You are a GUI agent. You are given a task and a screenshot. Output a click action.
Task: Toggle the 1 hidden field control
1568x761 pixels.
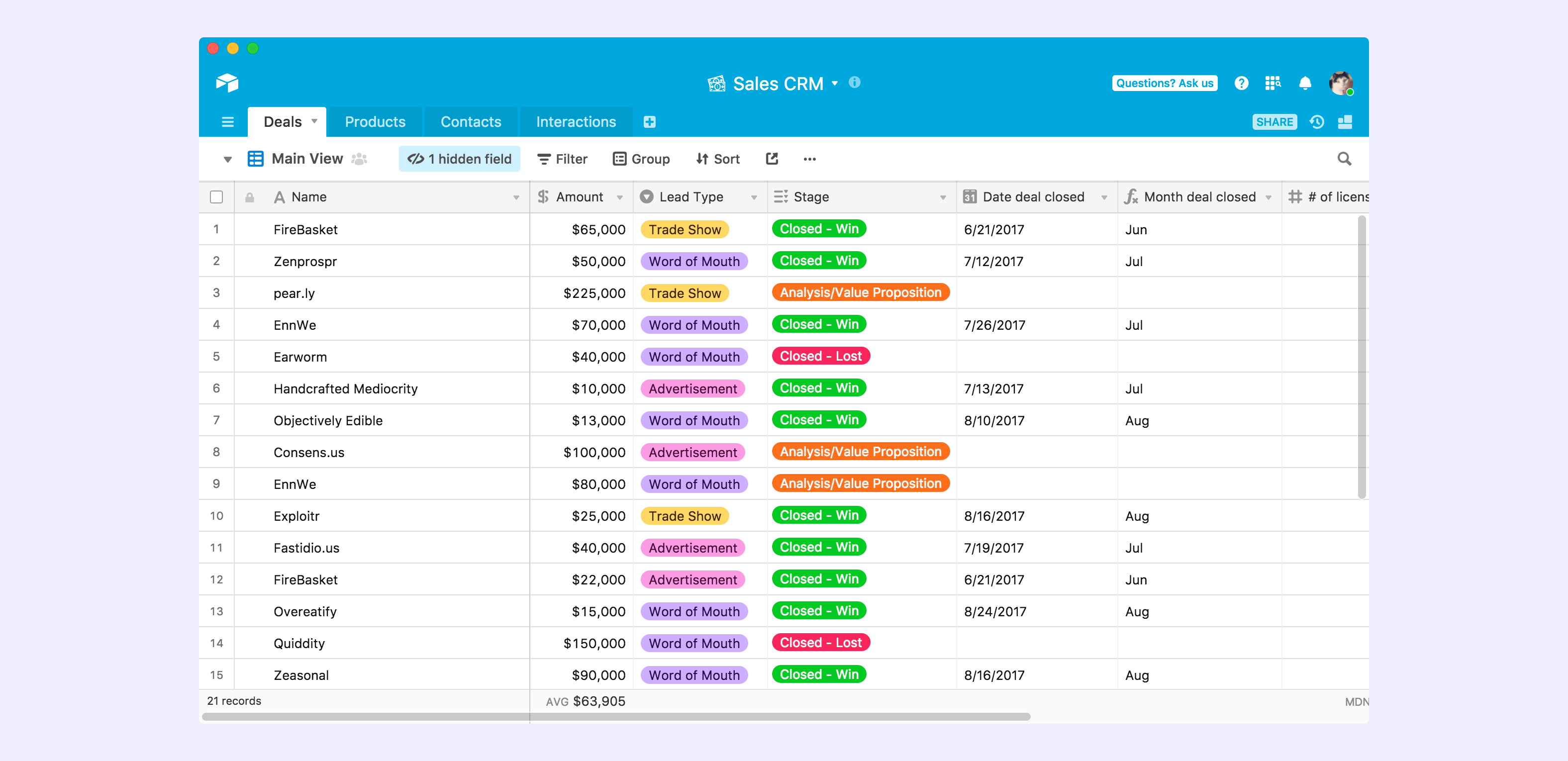[460, 159]
